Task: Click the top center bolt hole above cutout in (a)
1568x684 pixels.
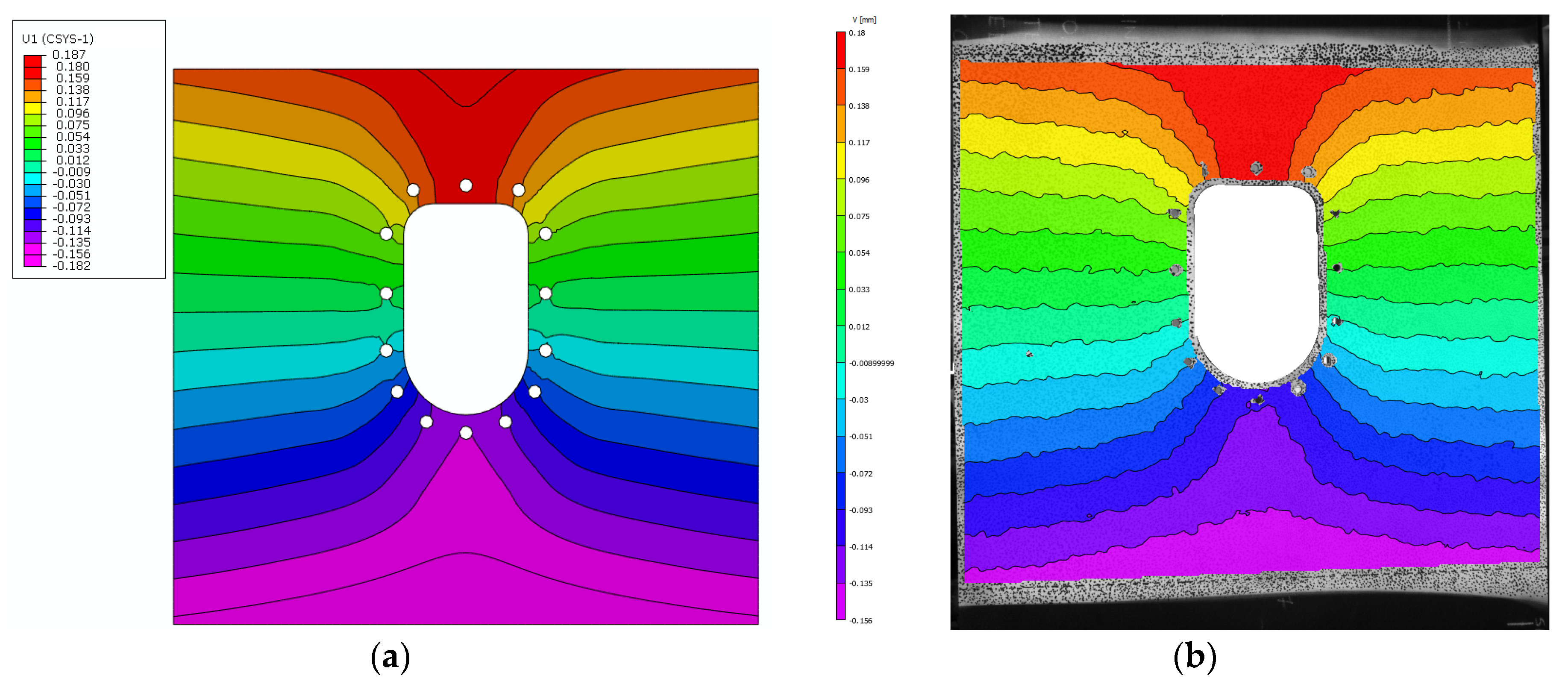Action: (x=466, y=185)
